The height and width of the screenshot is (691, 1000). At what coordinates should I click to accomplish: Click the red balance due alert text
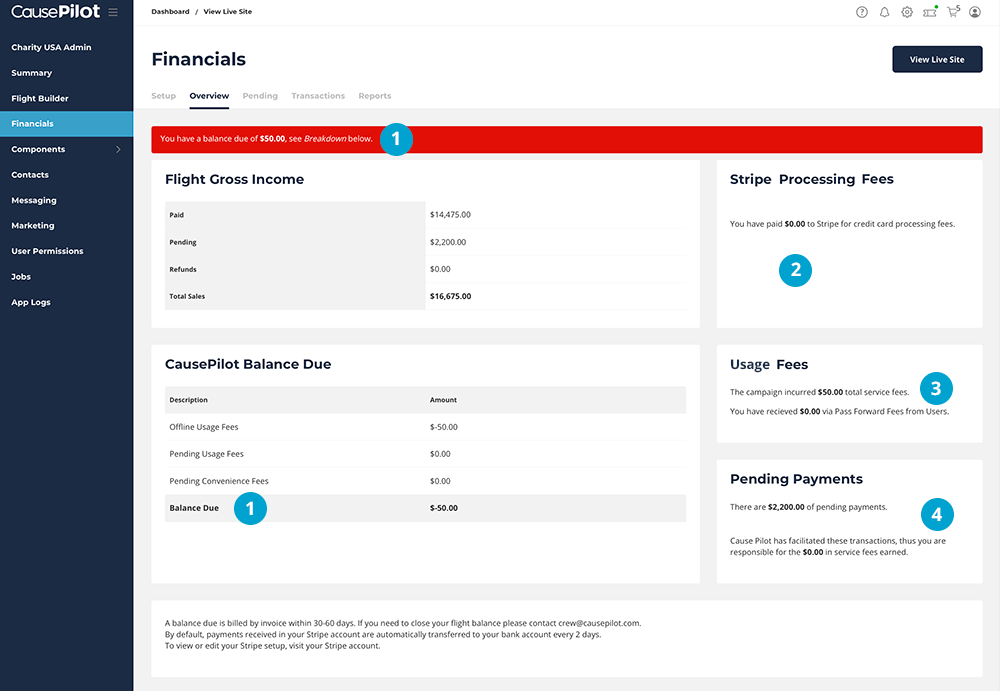point(266,138)
